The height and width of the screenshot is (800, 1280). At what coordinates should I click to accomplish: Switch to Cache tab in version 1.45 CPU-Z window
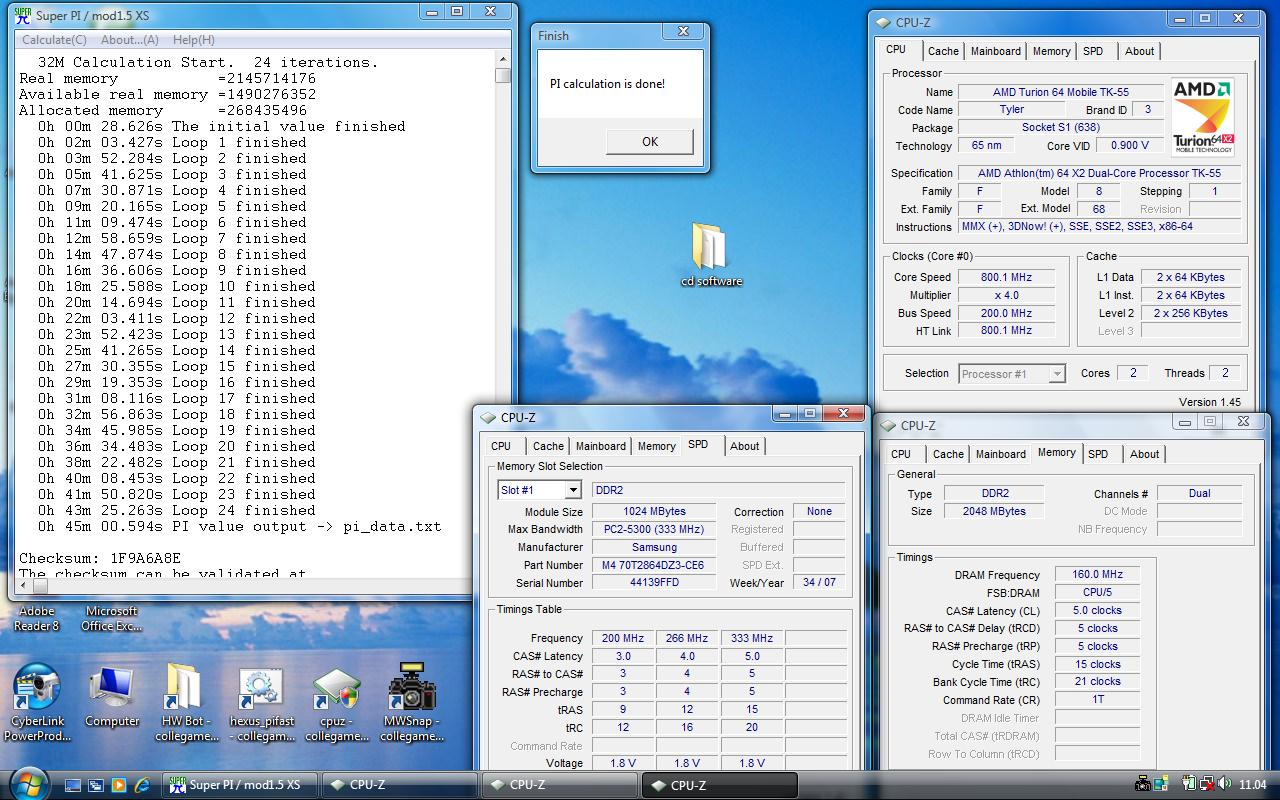[943, 51]
